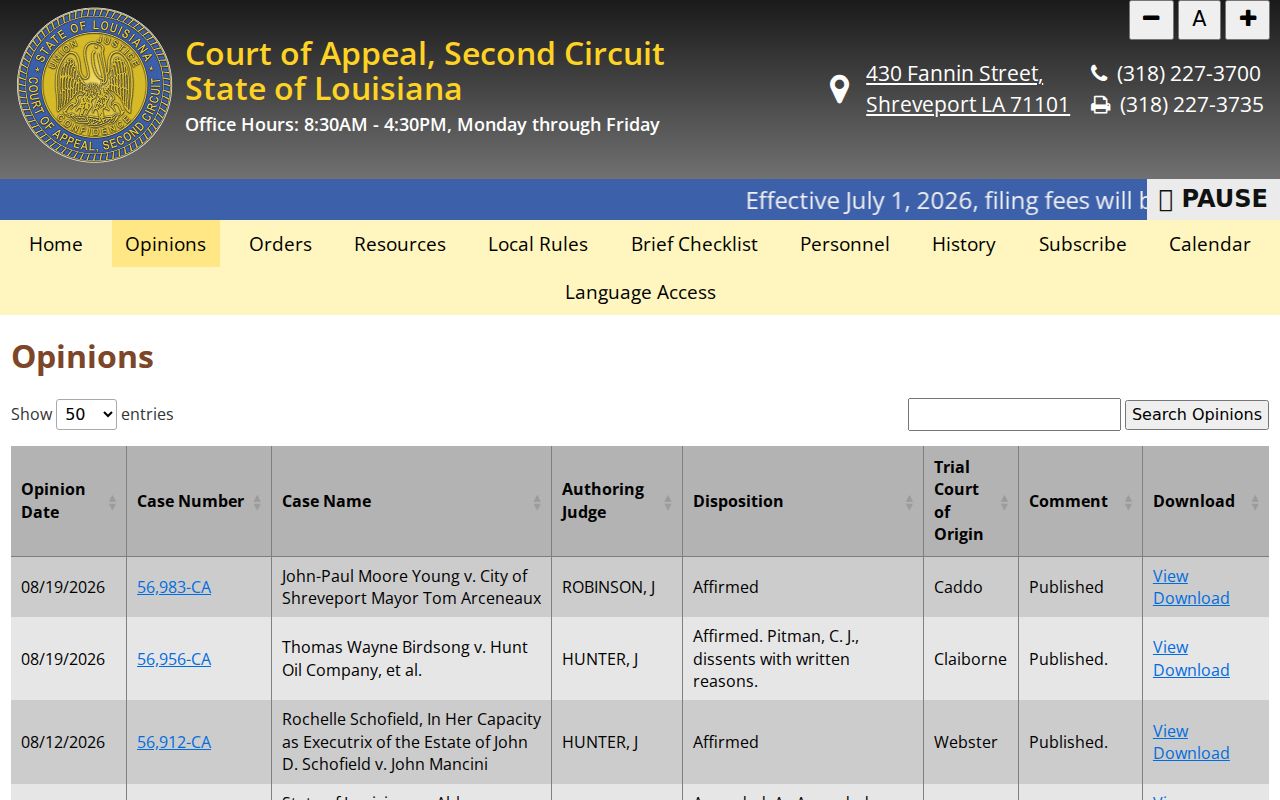
Task: Sort table by Case Number arrows
Action: 257,502
